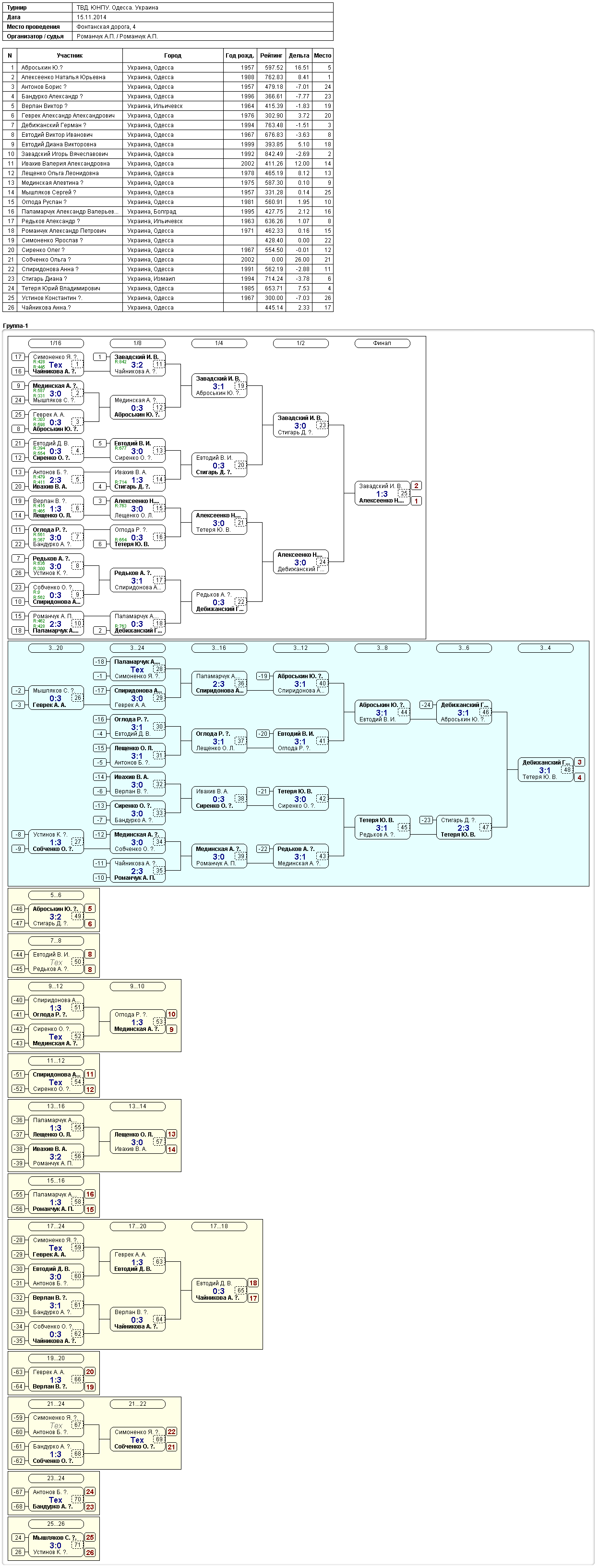Click the '17...20' round header
The height and width of the screenshot is (1568, 599).
[x=138, y=1227]
